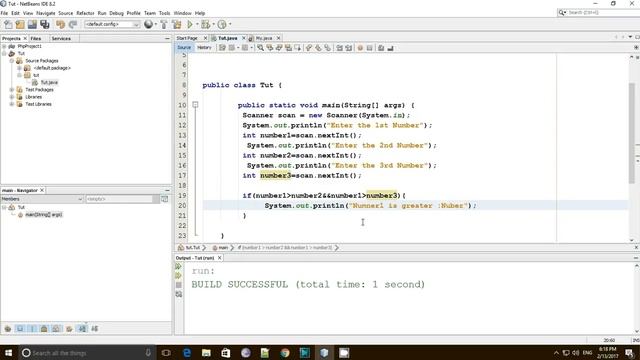This screenshot has width=640, height=360.
Task: Click the Profile Project toolbar icon
Action: pyautogui.click(x=222, y=24)
